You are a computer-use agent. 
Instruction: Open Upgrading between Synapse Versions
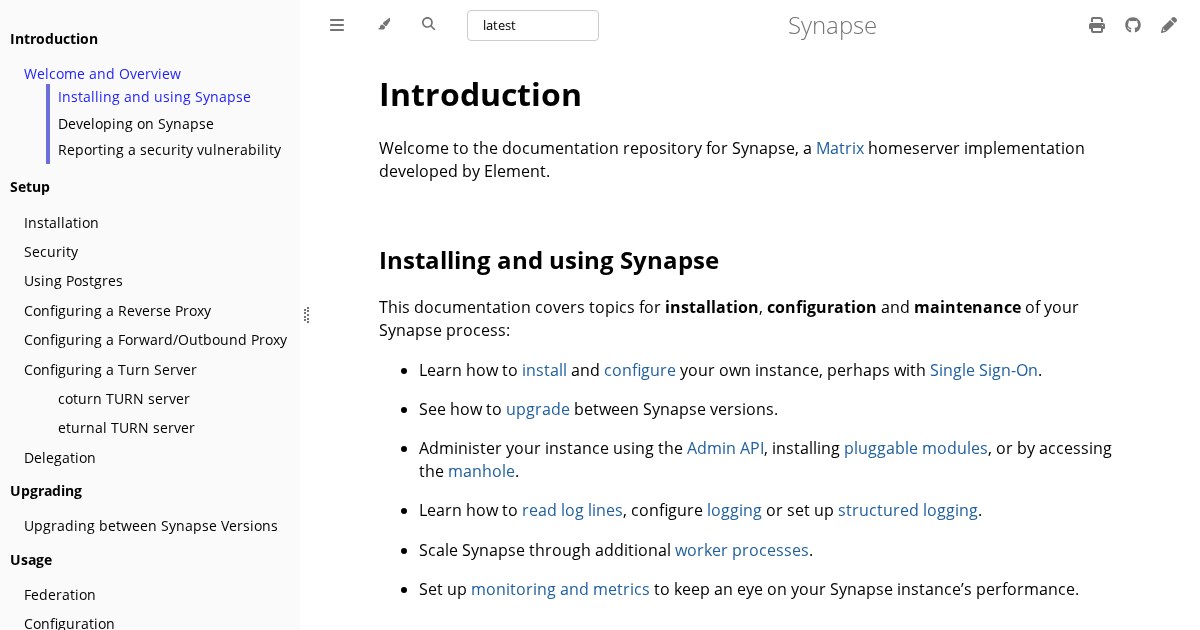151,526
